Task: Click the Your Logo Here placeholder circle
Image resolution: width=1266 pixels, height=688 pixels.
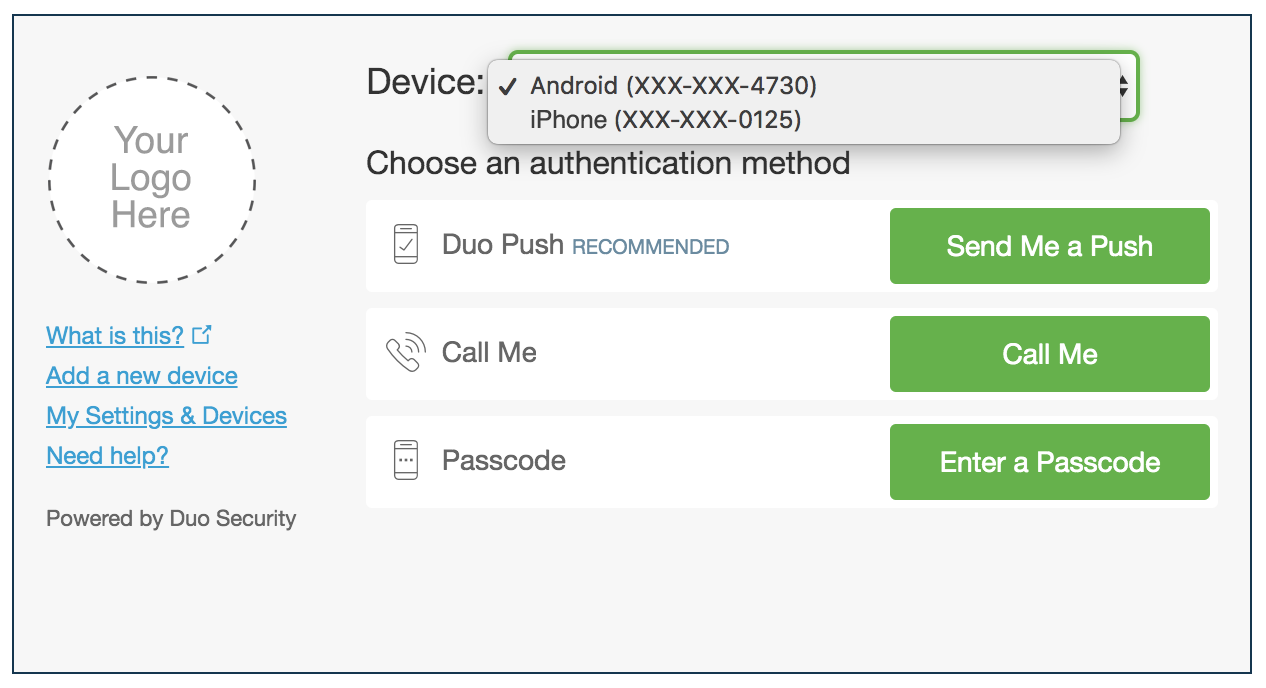Action: [x=151, y=180]
